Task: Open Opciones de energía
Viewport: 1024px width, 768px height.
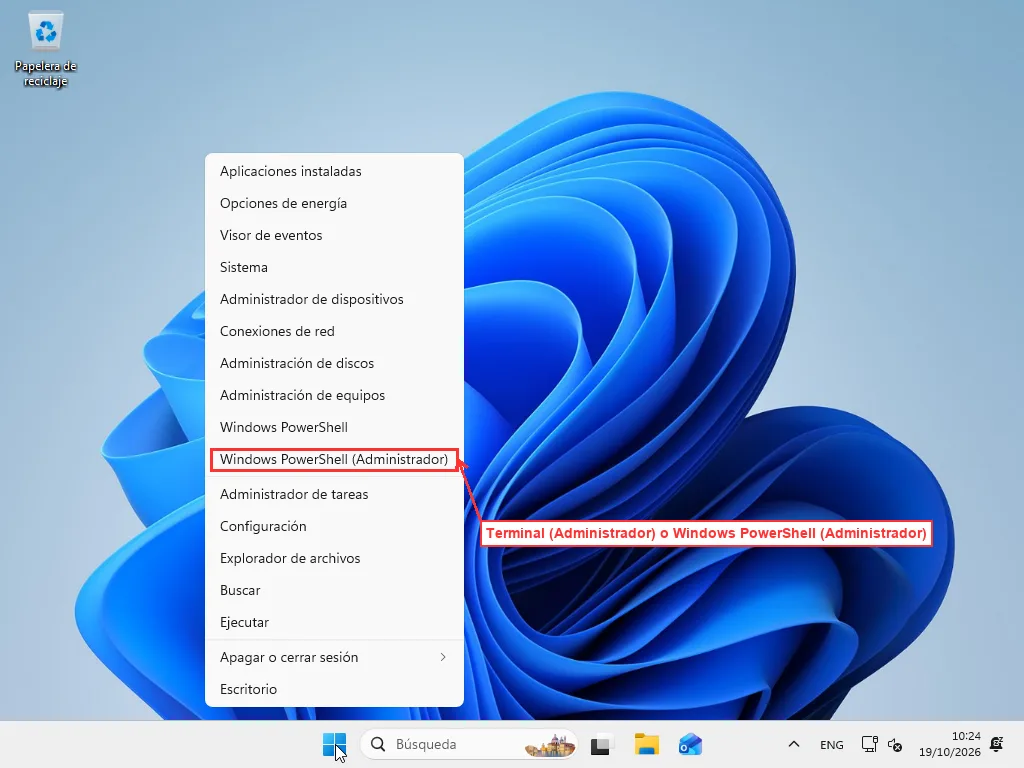Action: [x=334, y=203]
